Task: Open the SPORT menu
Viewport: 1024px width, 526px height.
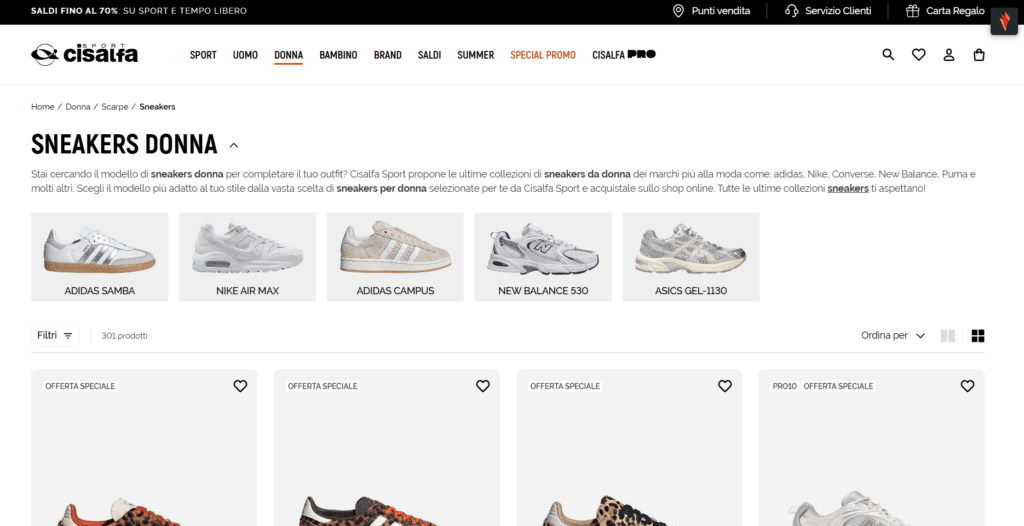Action: [x=203, y=55]
